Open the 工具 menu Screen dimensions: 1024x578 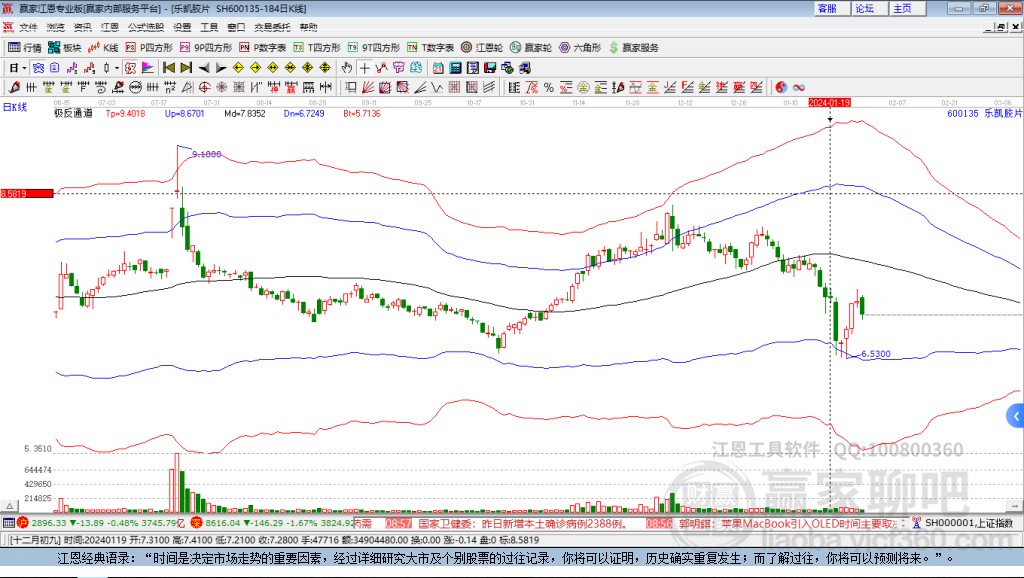(209, 27)
